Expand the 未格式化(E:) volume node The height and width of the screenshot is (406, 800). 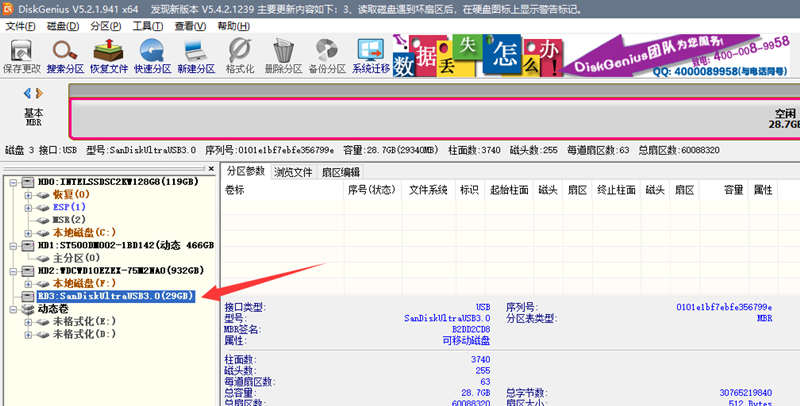(28, 322)
